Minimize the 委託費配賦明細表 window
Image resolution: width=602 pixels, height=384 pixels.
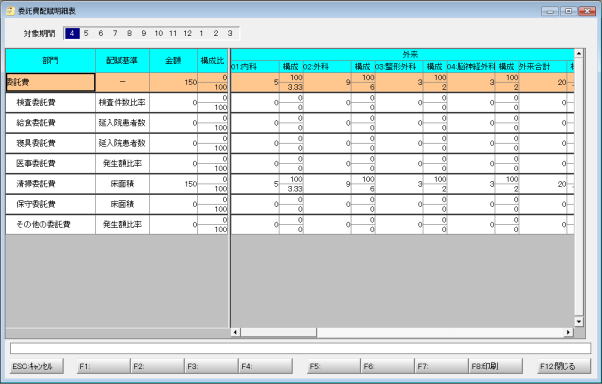[x=551, y=11]
